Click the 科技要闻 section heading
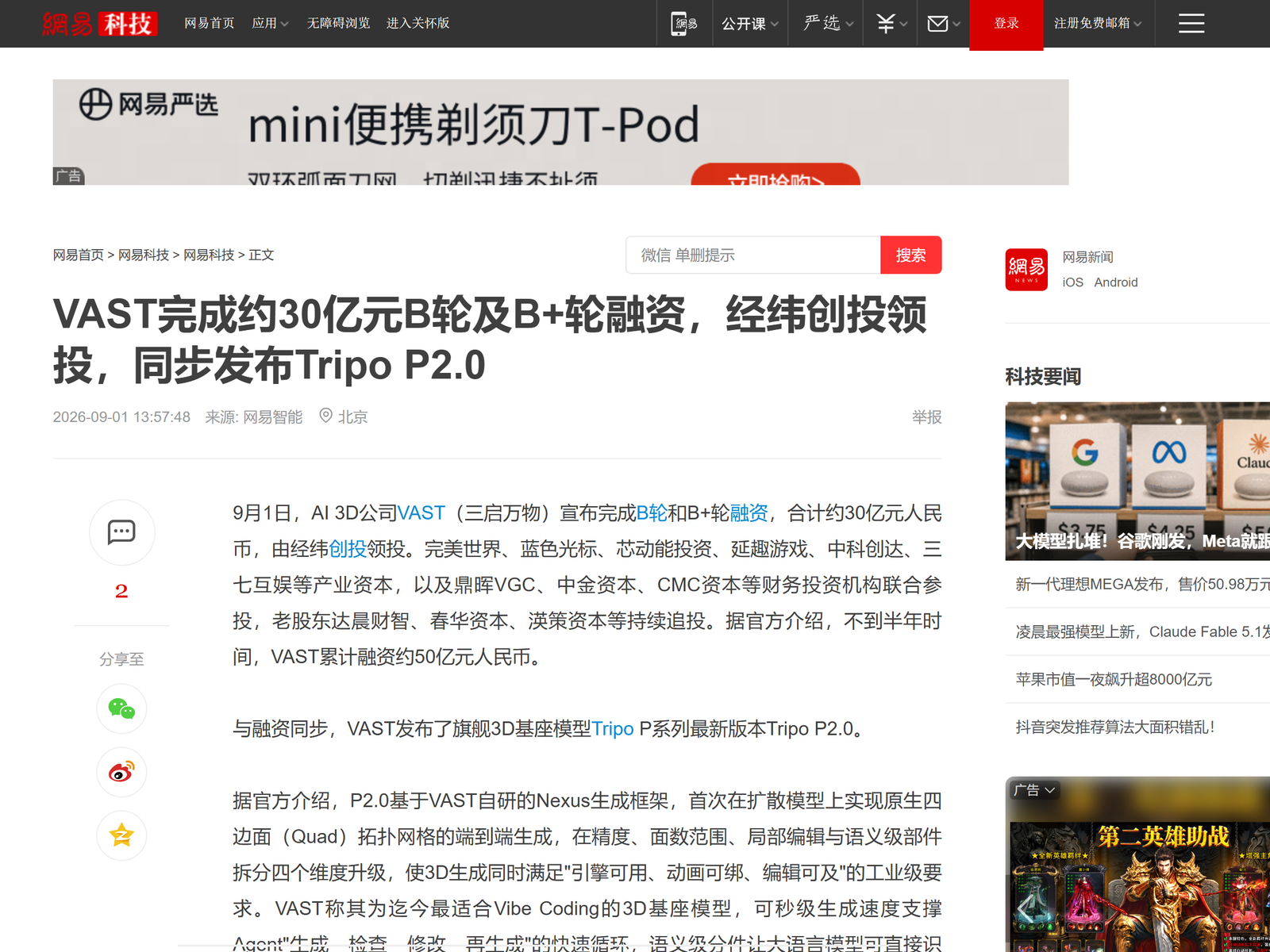This screenshot has height=952, width=1270. 1044,376
